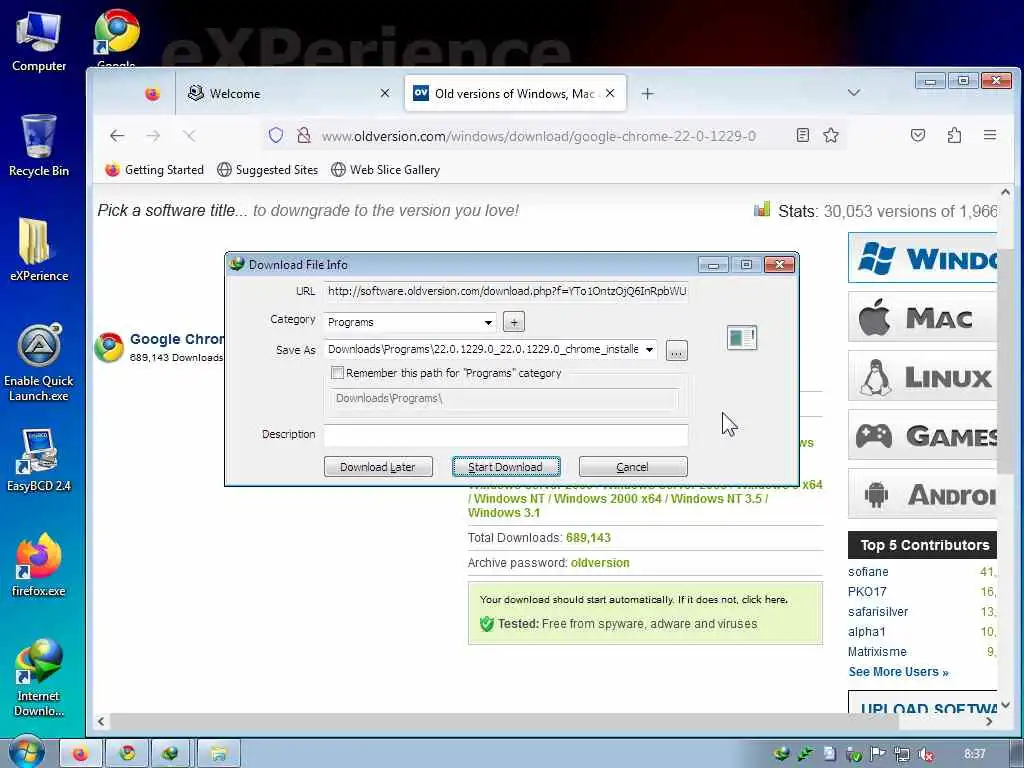Click the Firefox address bar
The image size is (1024, 768).
tap(539, 136)
